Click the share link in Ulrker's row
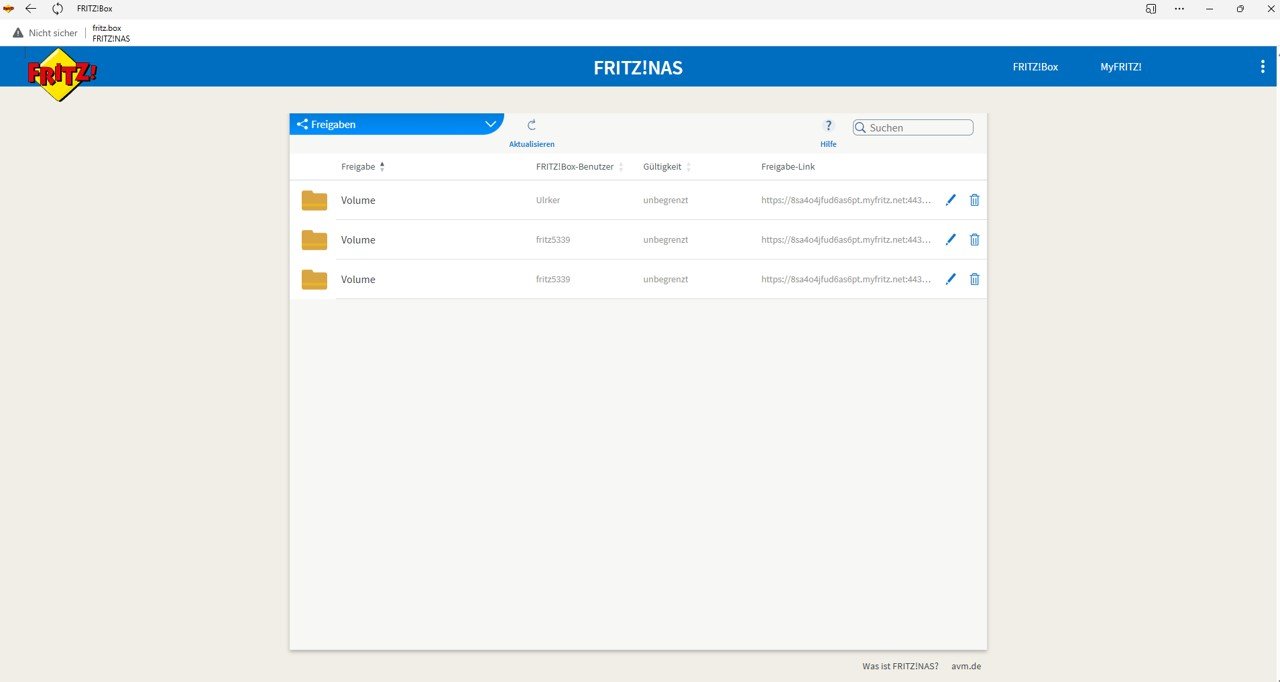1280x682 pixels. (847, 200)
